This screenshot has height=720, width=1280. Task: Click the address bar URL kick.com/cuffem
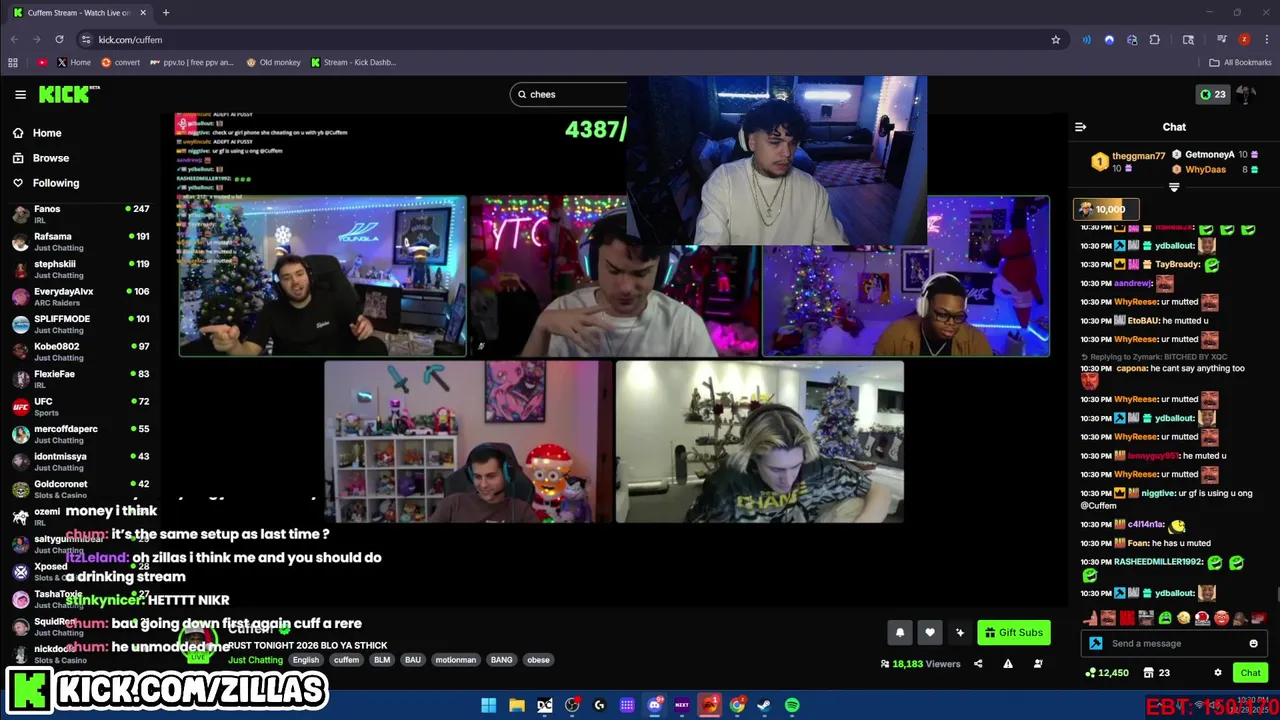pos(130,39)
